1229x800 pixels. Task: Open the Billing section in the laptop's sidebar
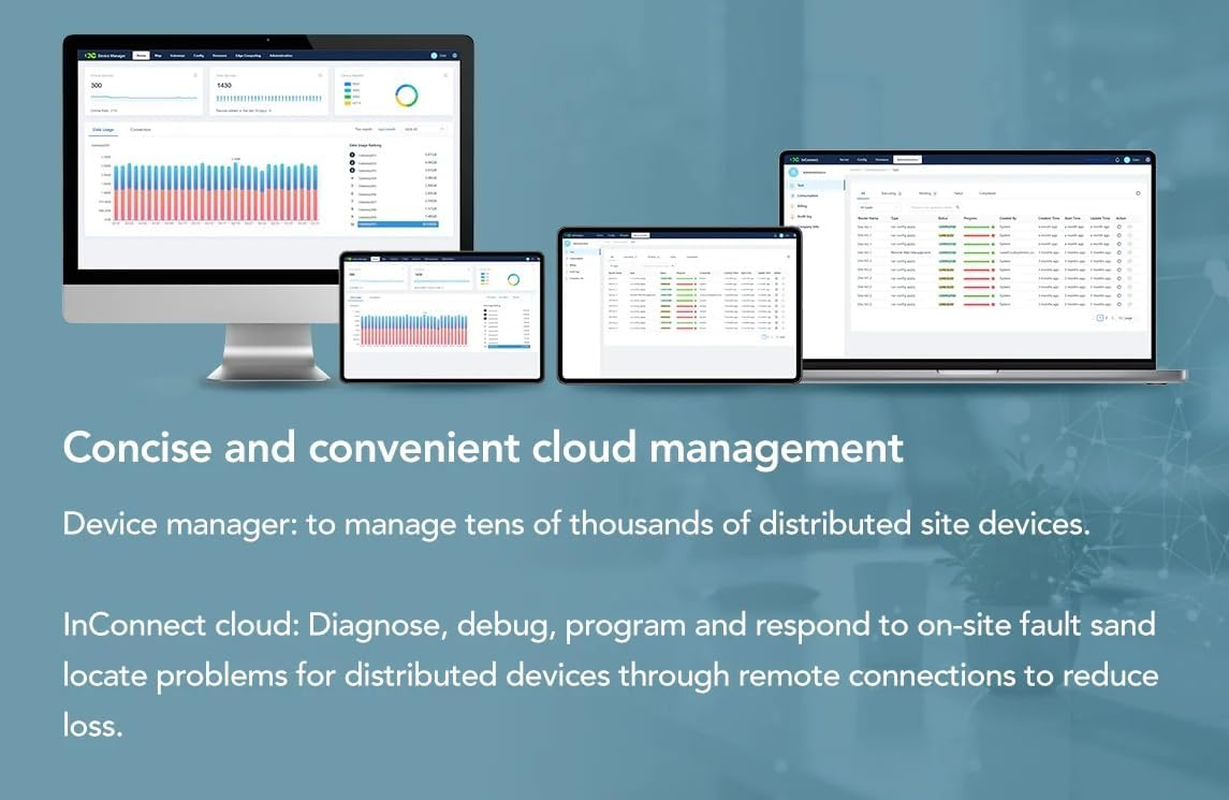(x=802, y=206)
